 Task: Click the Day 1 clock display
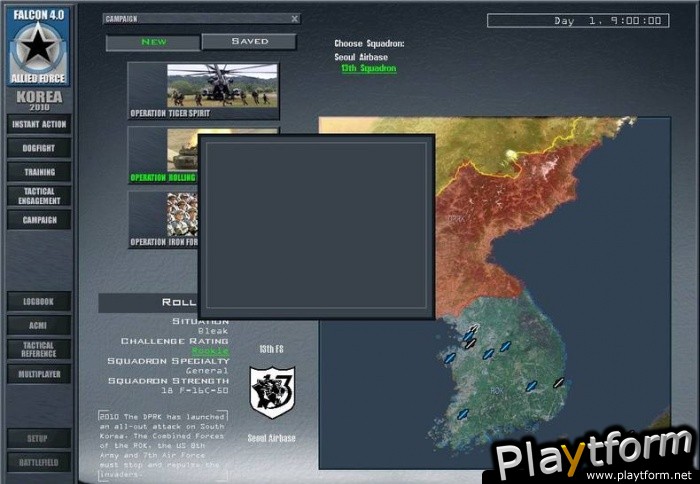tap(578, 21)
